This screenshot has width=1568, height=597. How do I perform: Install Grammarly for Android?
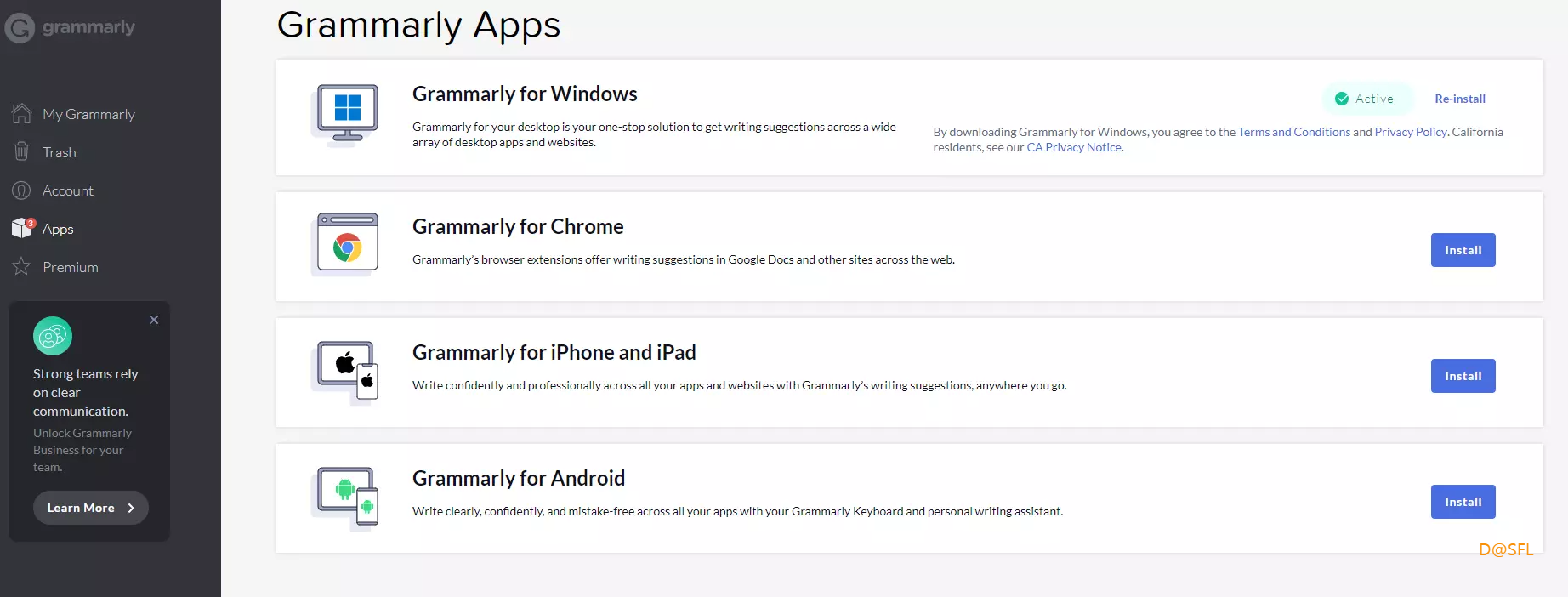[x=1463, y=502]
